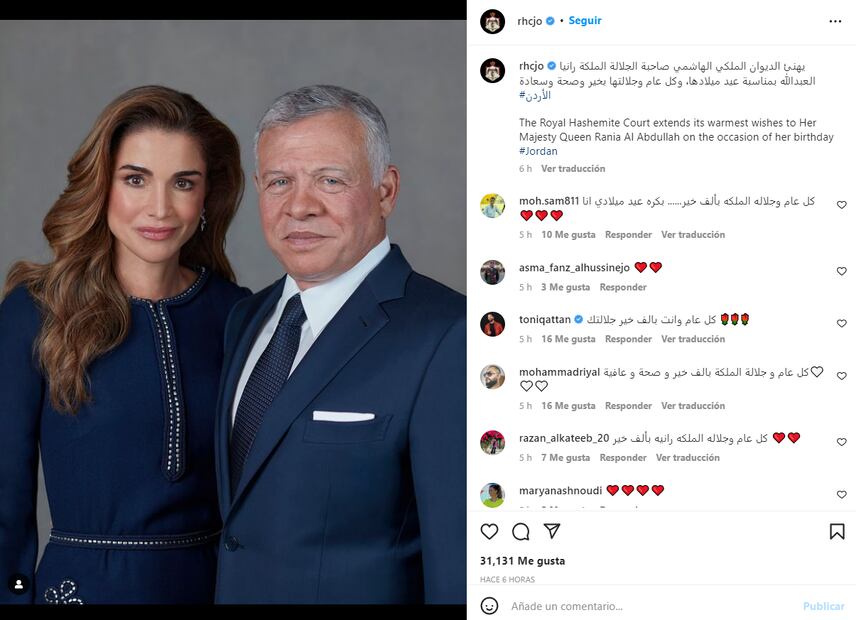This screenshot has height=620, width=856.
Task: Translate mohammadriyal's comment
Action: click(693, 406)
